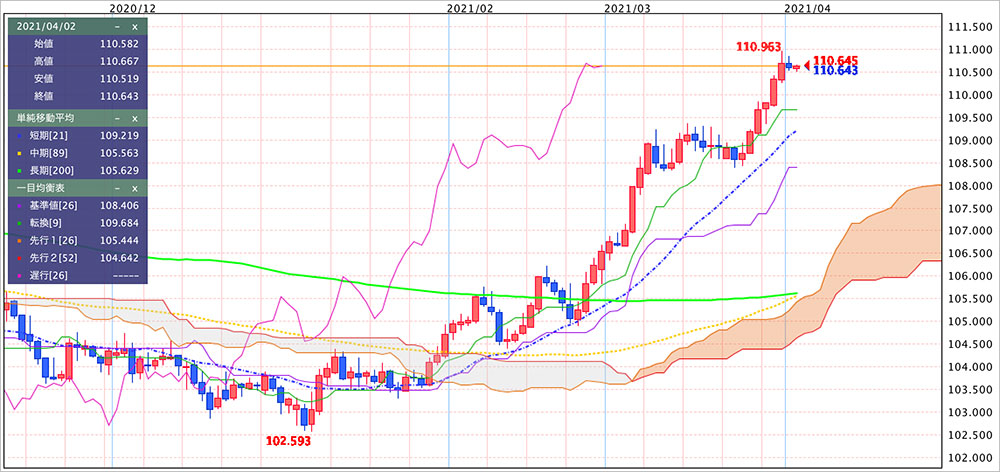
Task: Click the 終値 closing price row
Action: [x=76, y=96]
